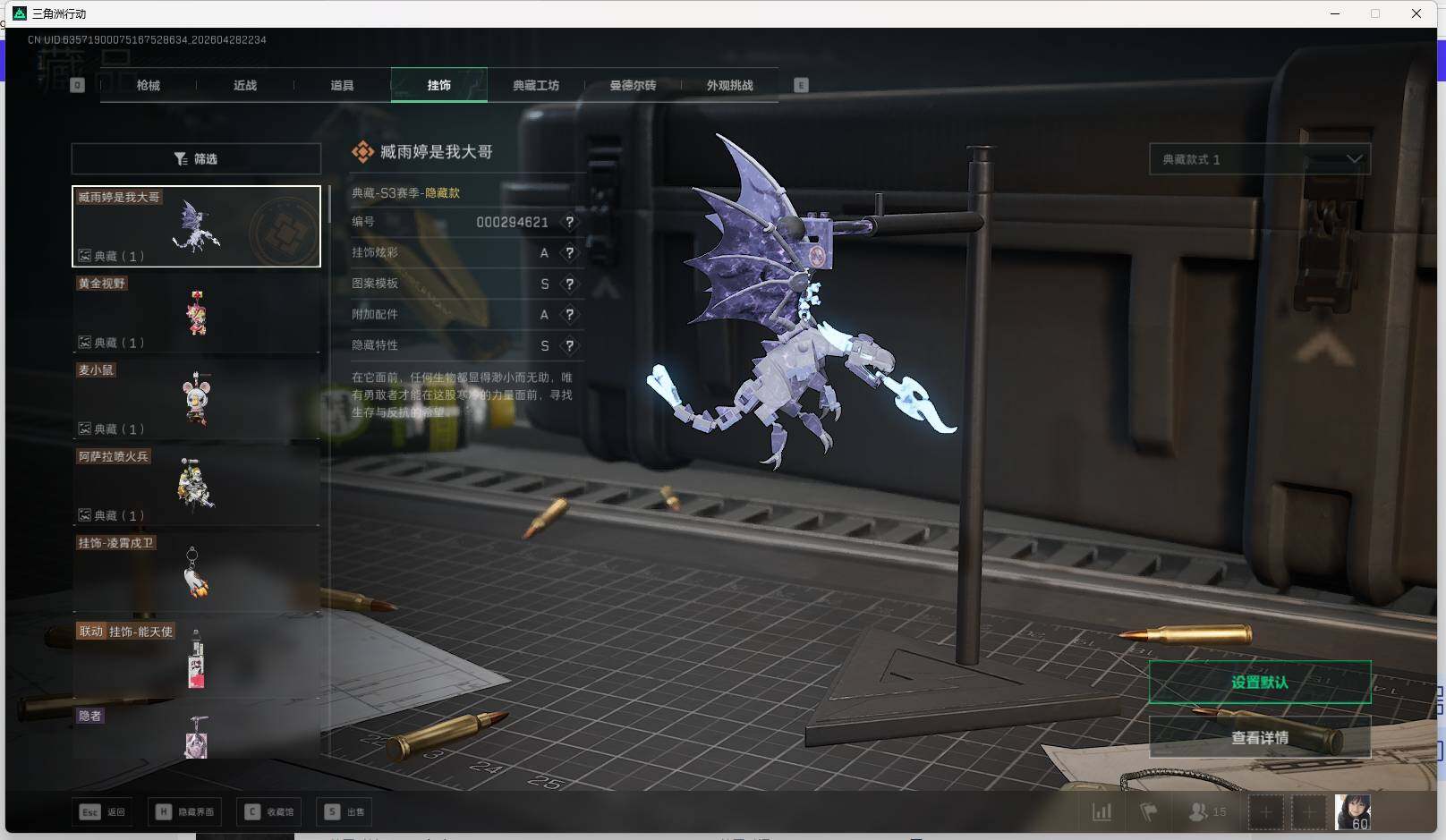
Task: Click the charm list scrollbar
Action: (328, 206)
